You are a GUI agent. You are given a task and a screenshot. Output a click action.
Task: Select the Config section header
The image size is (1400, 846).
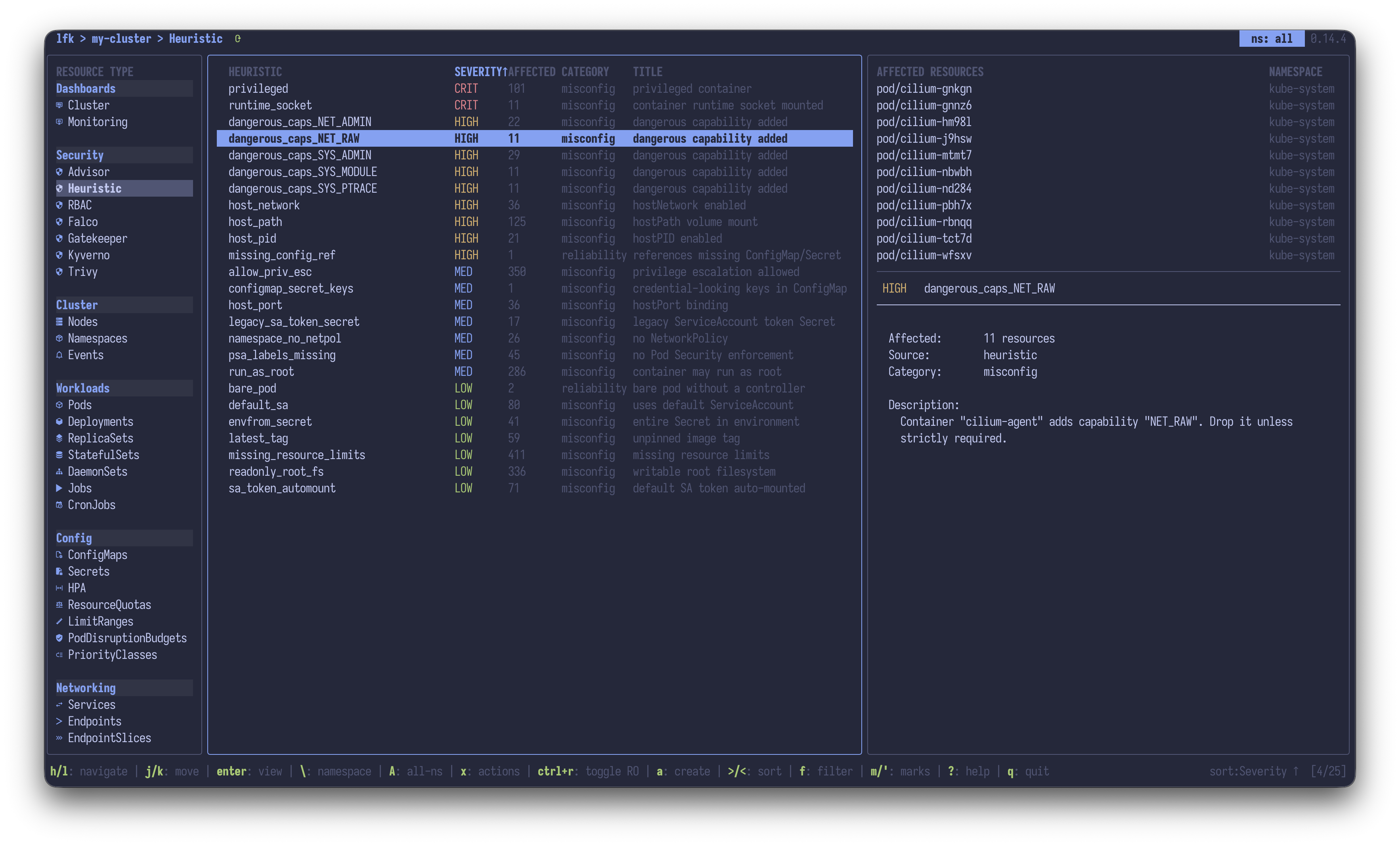coord(124,538)
